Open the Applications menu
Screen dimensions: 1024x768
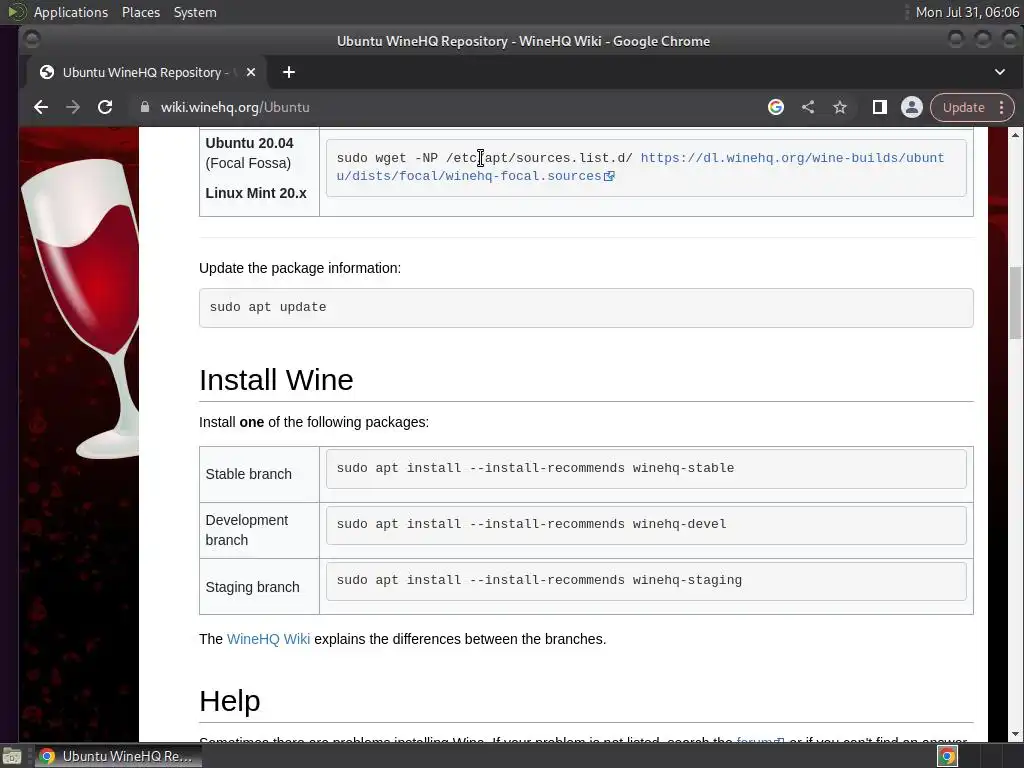(x=71, y=12)
